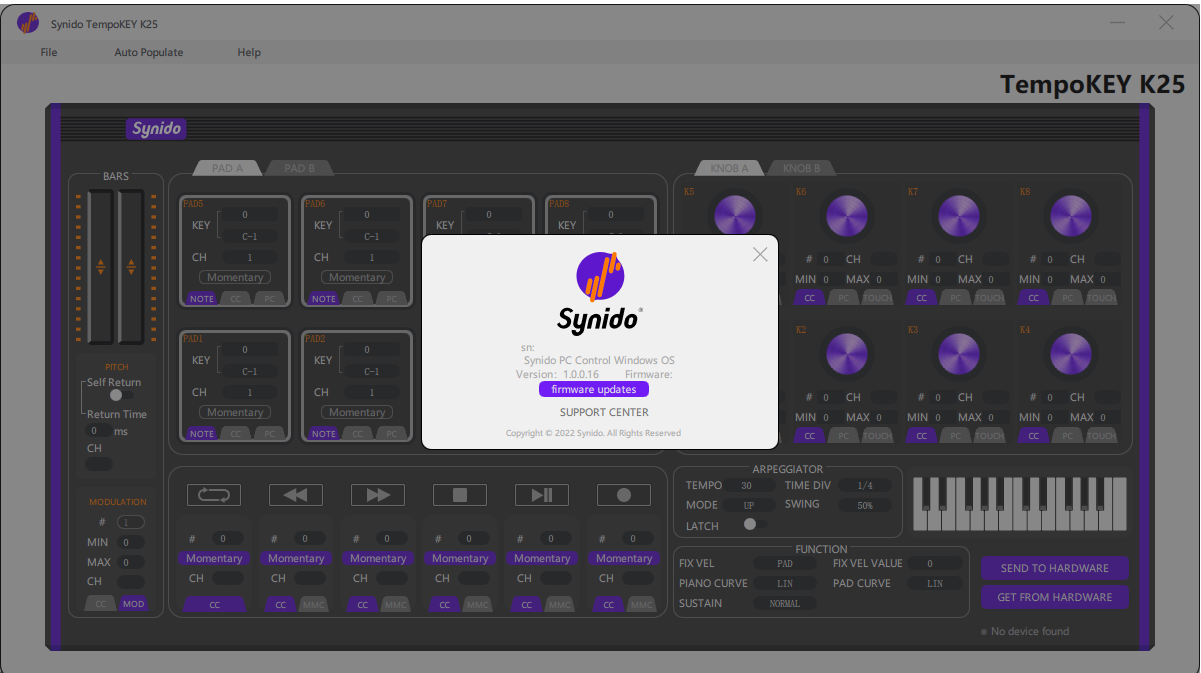Screen dimensions: 1201x673
Task: Open the Auto Populate menu
Action: click(149, 52)
